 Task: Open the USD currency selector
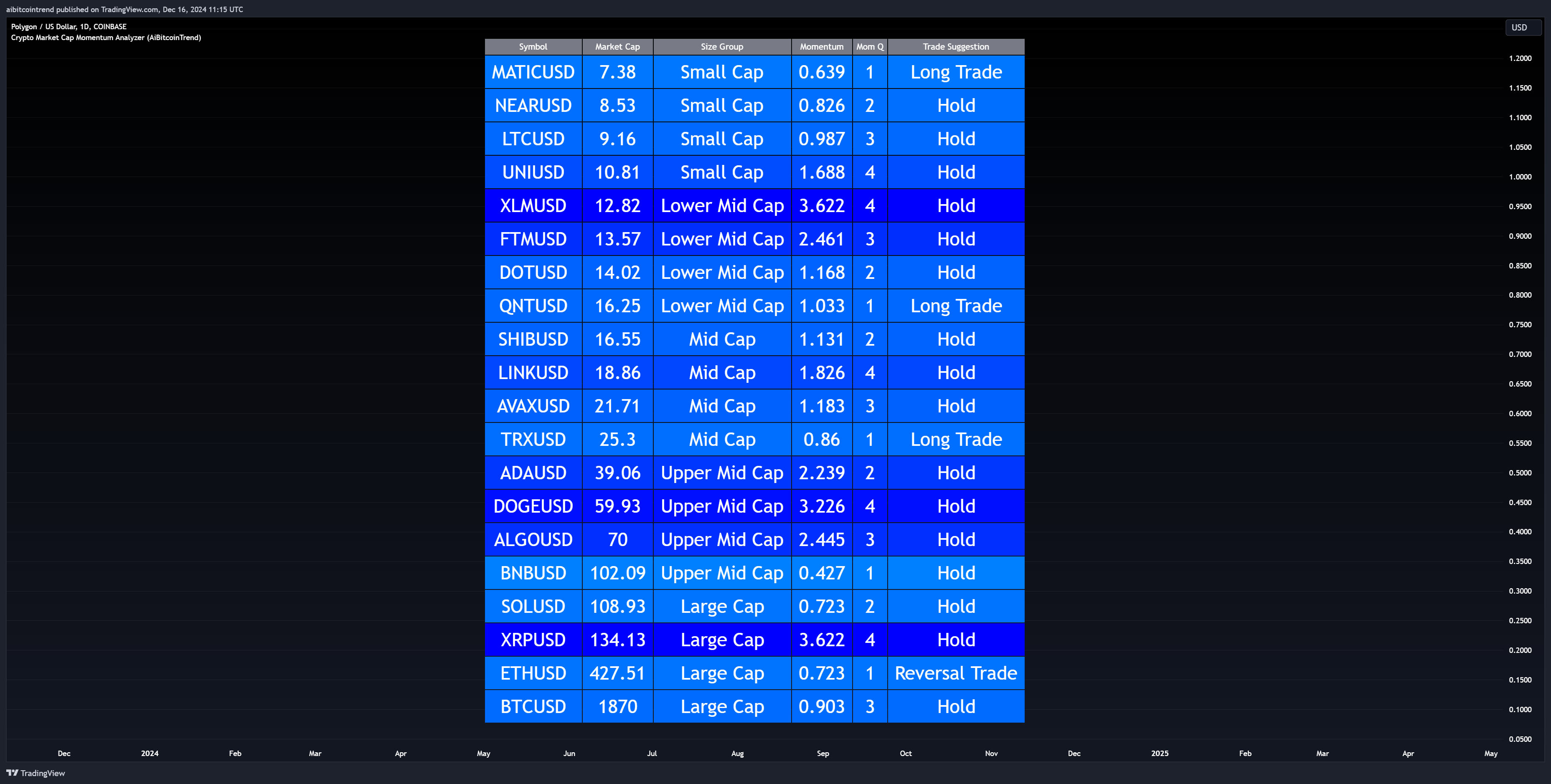click(x=1523, y=28)
